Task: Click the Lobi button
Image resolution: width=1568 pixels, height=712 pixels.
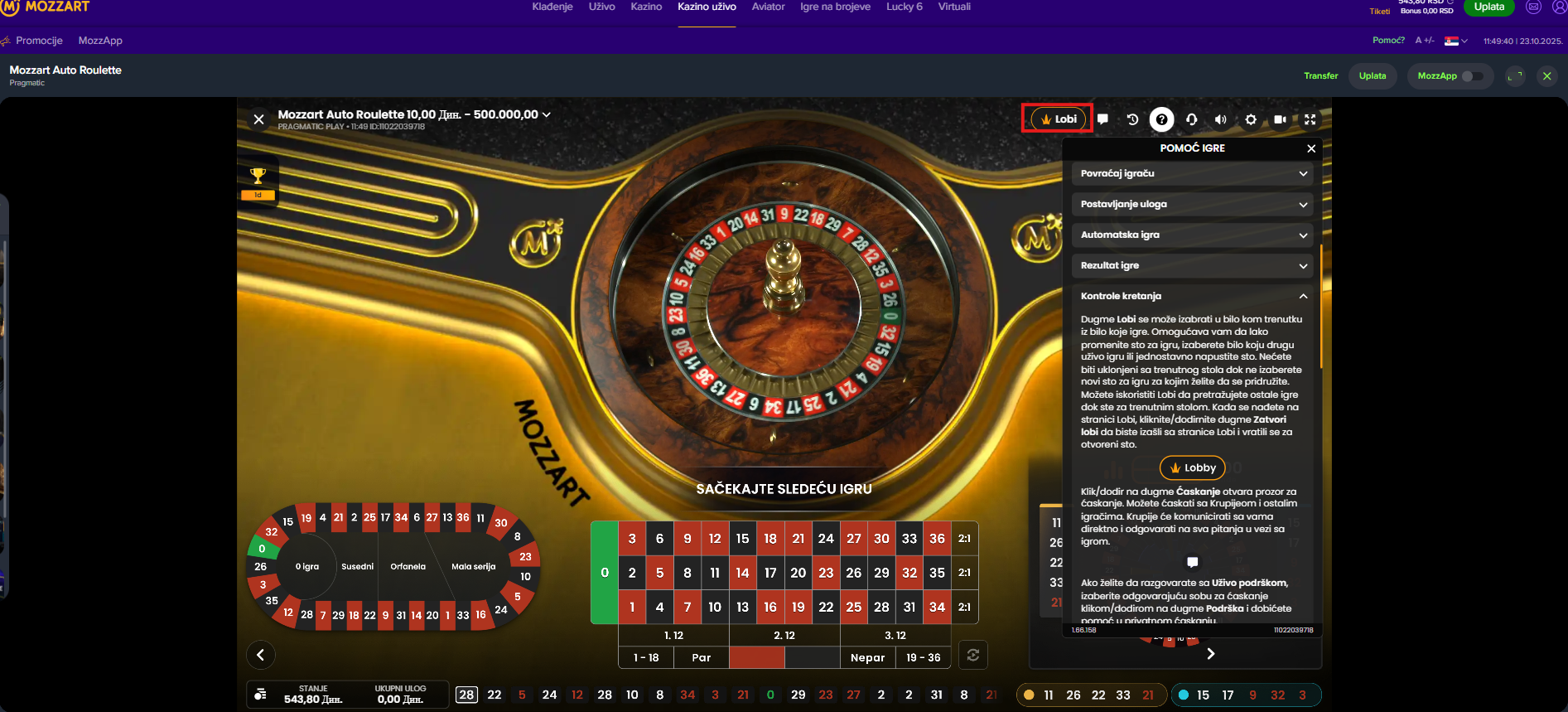Action: point(1058,119)
